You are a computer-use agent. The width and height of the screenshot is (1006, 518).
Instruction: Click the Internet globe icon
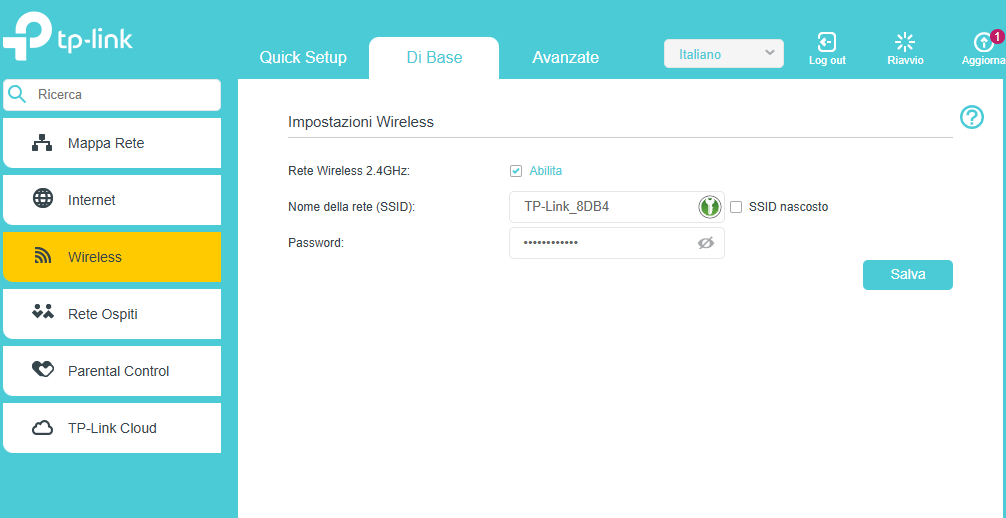[x=43, y=200]
